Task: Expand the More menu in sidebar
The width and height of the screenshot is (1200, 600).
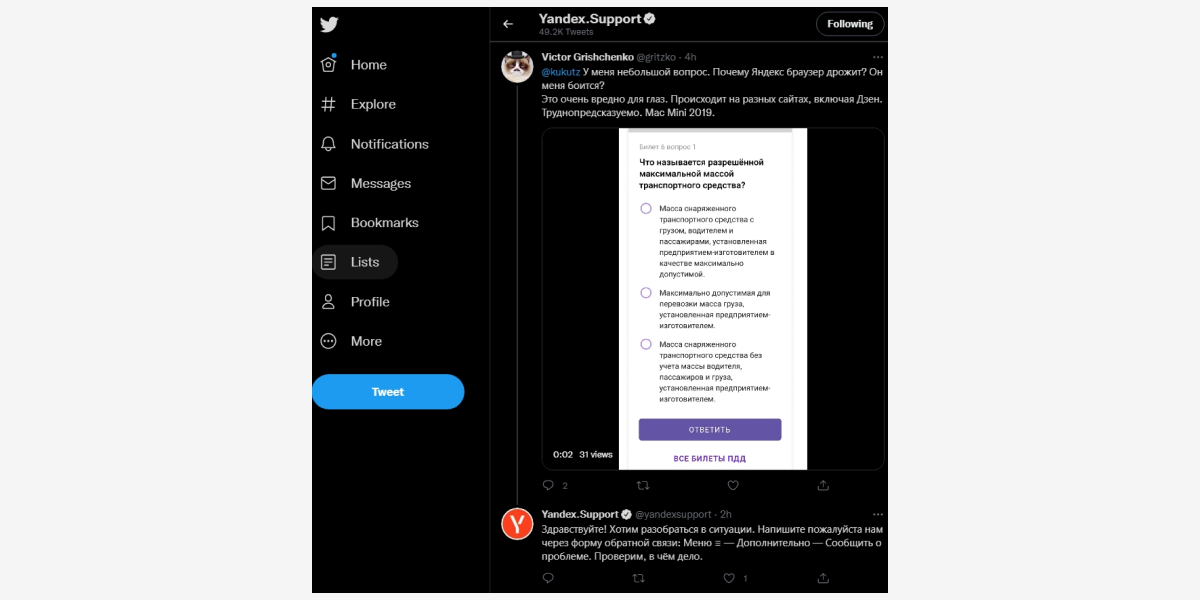Action: tap(351, 341)
